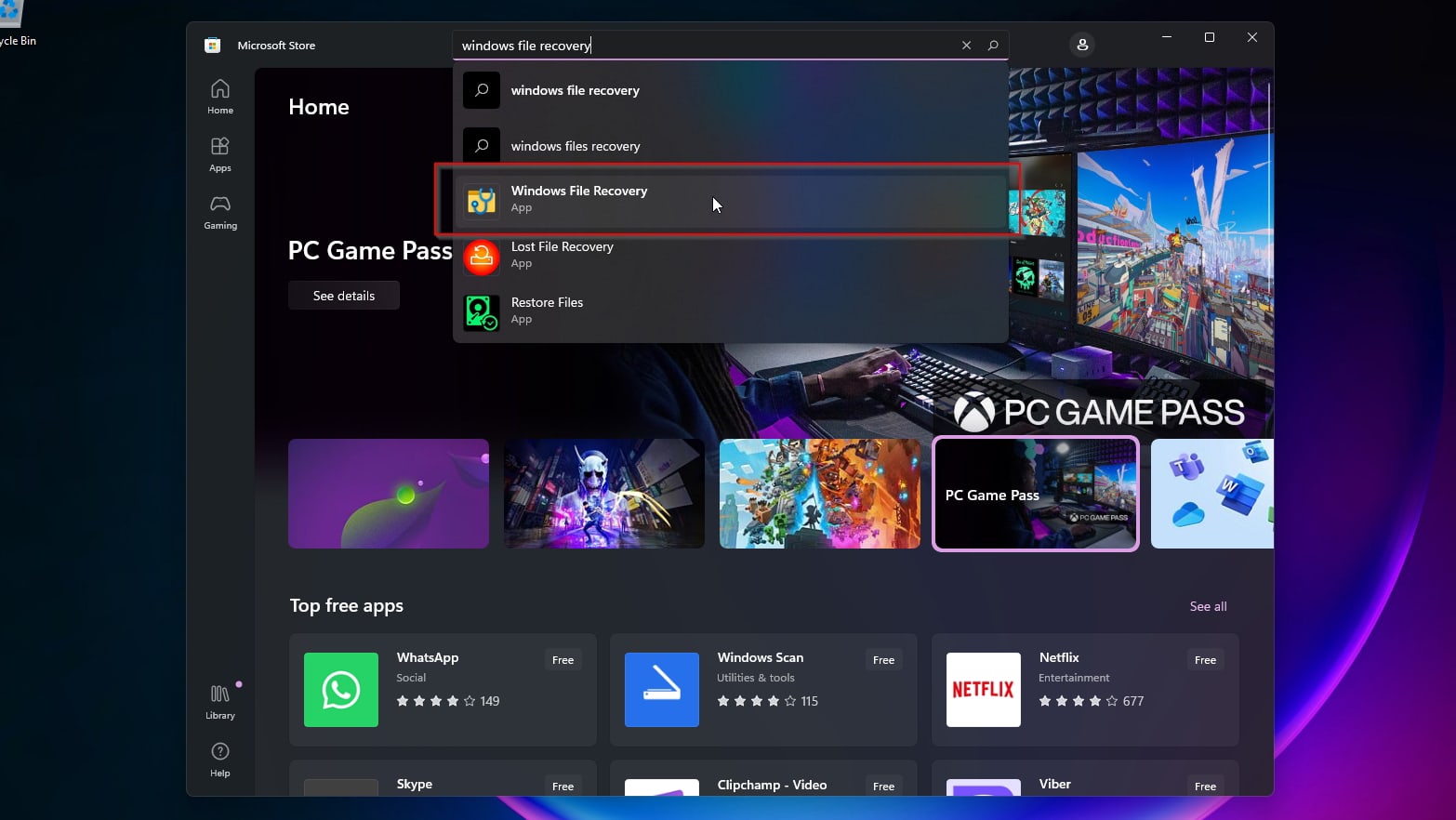Select 'windows file recovery' search suggestion
Viewport: 1456px width, 820px height.
pos(731,90)
